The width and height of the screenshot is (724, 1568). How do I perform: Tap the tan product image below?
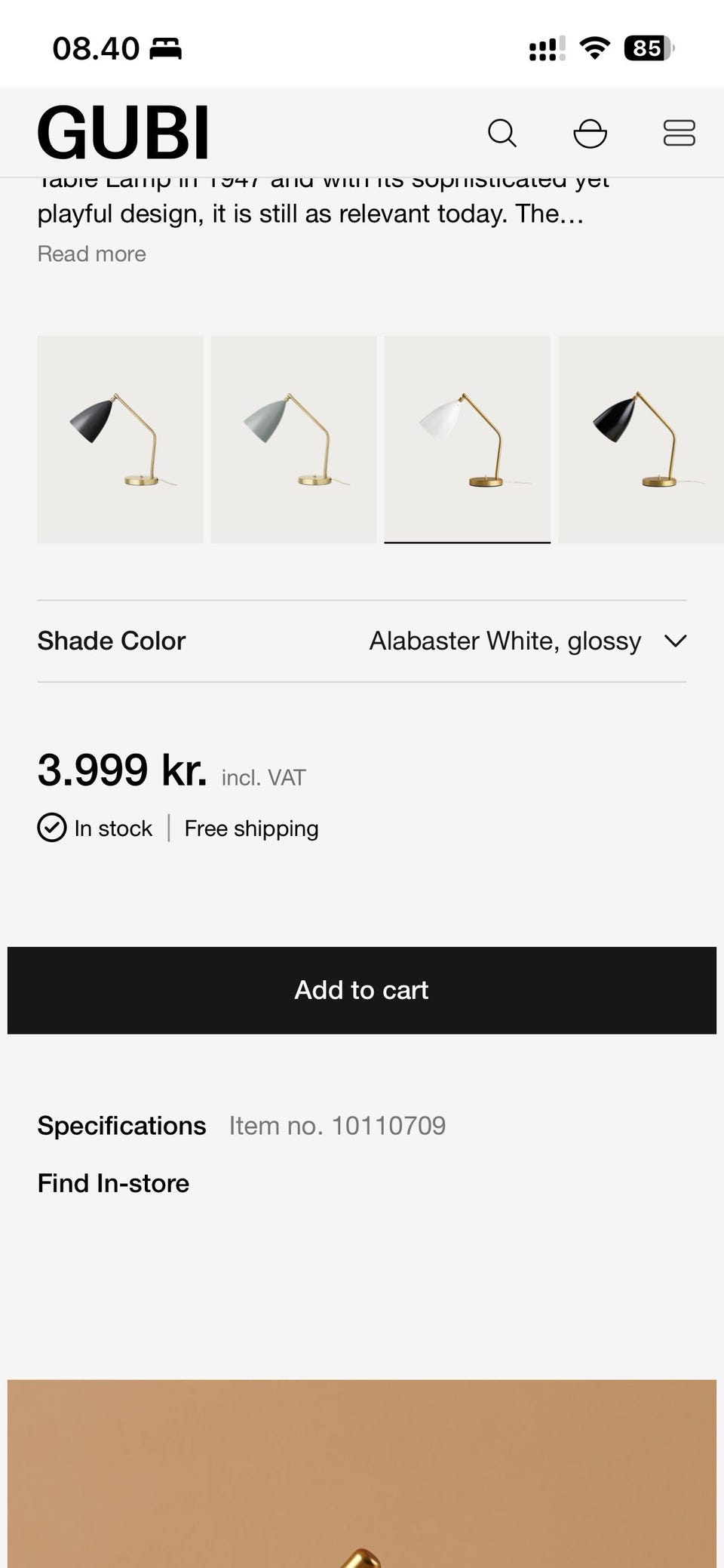click(x=362, y=1471)
